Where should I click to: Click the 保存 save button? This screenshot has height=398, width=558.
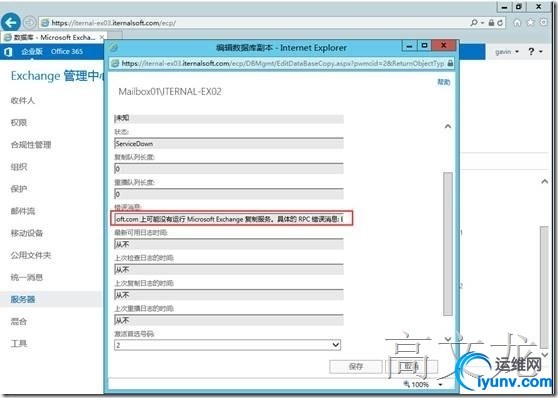tap(356, 367)
